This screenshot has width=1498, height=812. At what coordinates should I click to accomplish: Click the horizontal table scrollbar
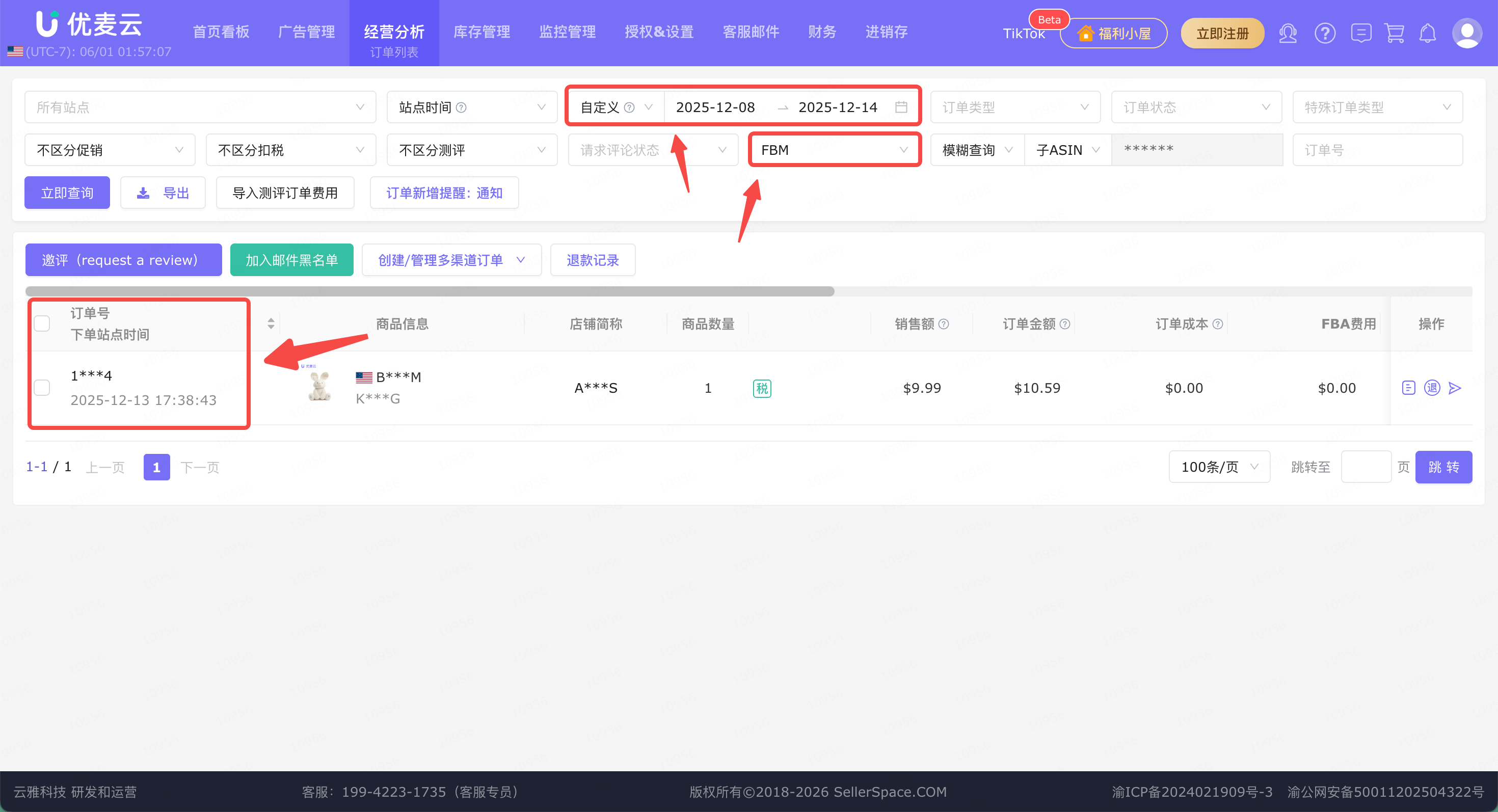tap(430, 291)
